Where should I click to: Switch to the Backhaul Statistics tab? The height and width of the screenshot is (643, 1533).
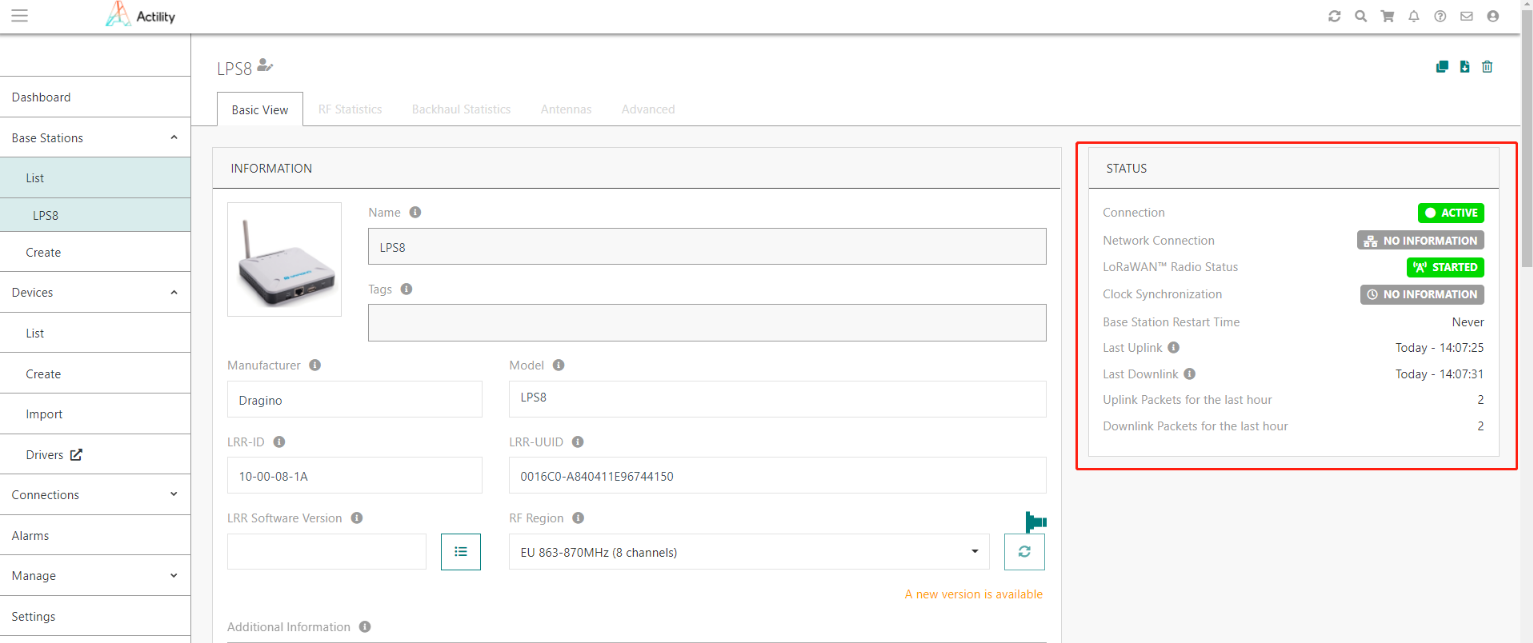pyautogui.click(x=461, y=109)
